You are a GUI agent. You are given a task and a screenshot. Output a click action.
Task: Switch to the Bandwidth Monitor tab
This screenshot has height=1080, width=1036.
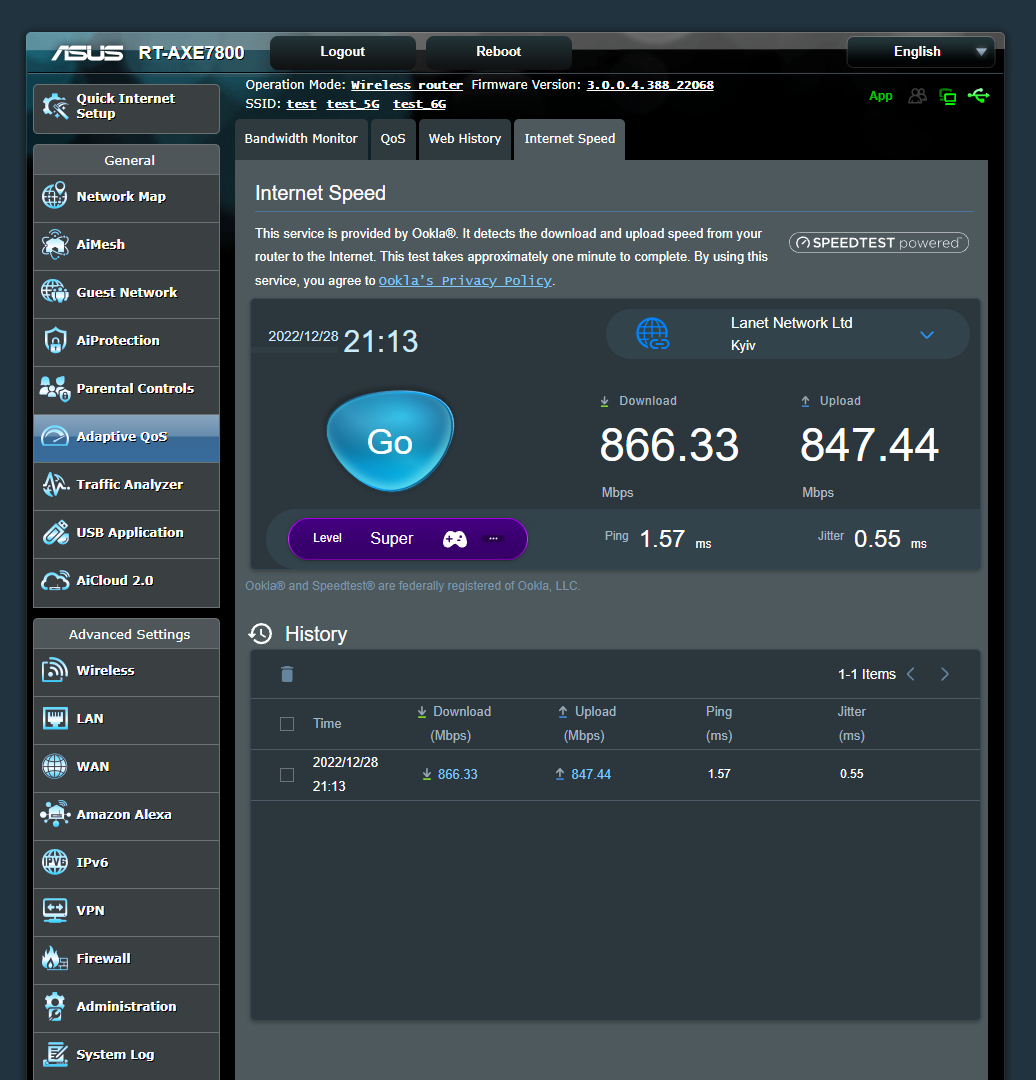coord(301,139)
